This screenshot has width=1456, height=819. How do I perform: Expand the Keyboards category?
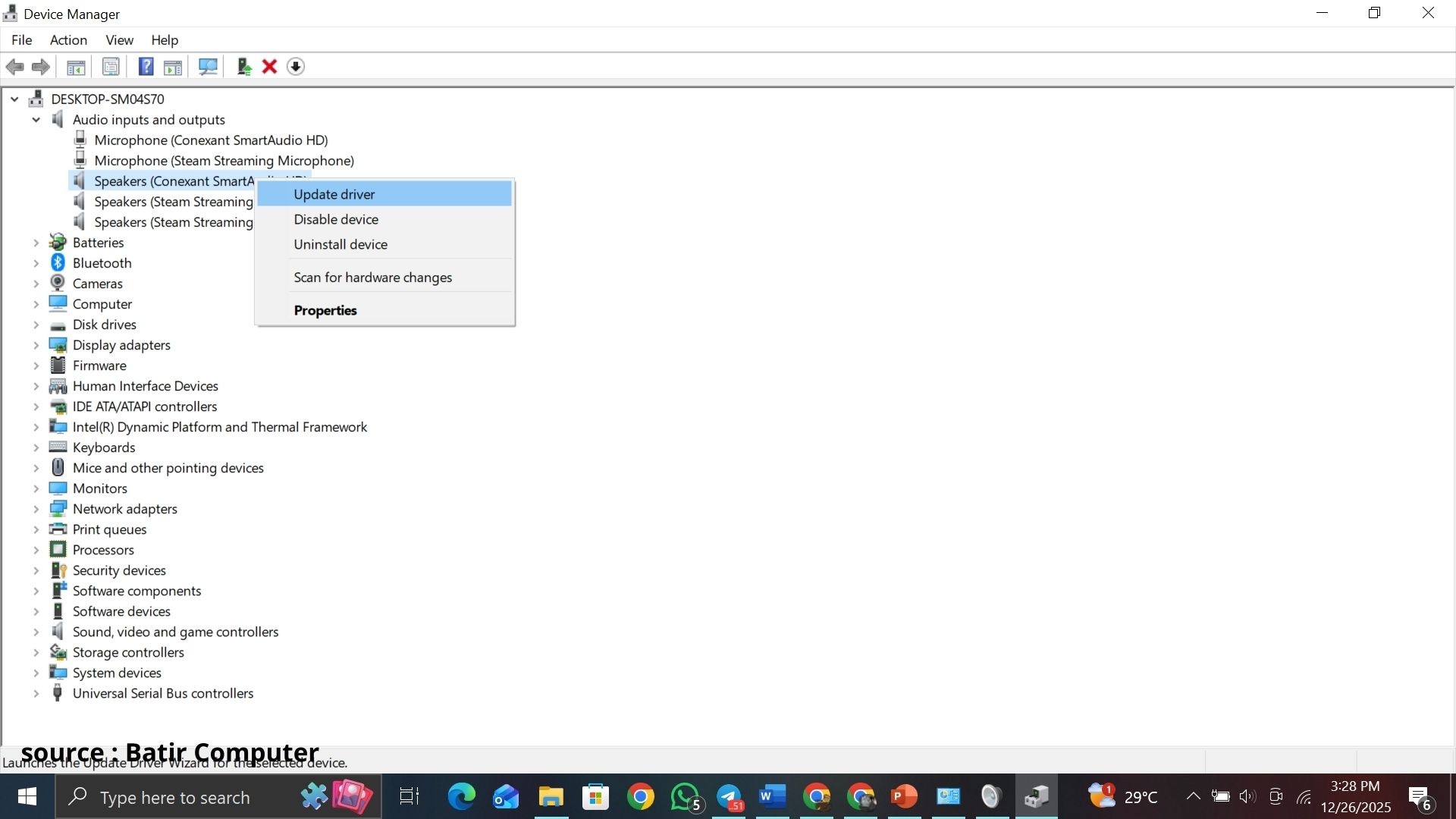click(x=36, y=447)
